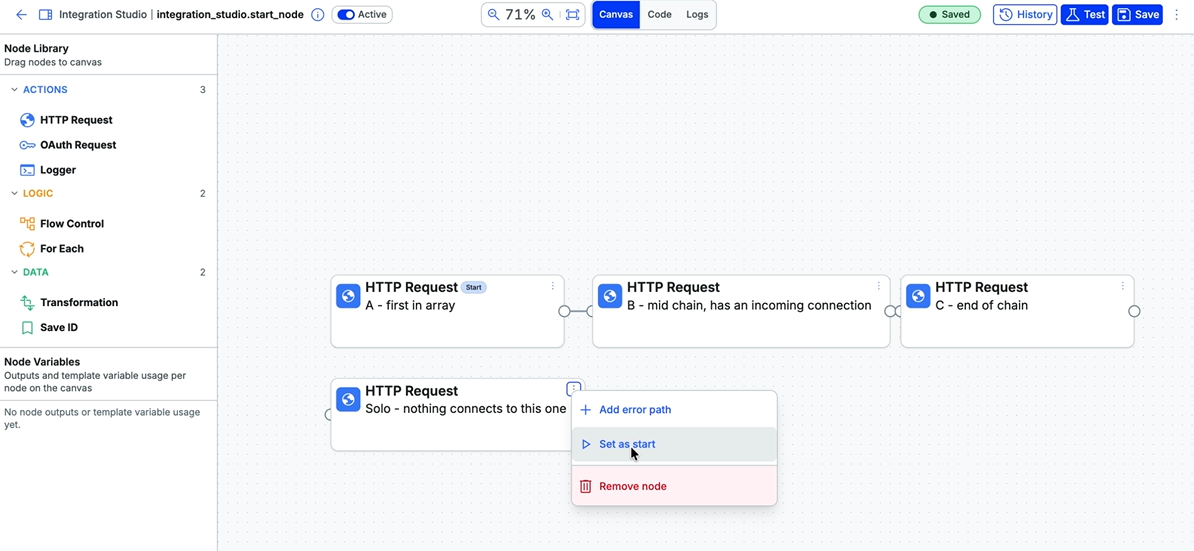
Task: Select the Save ID bookmark icon
Action: [27, 328]
